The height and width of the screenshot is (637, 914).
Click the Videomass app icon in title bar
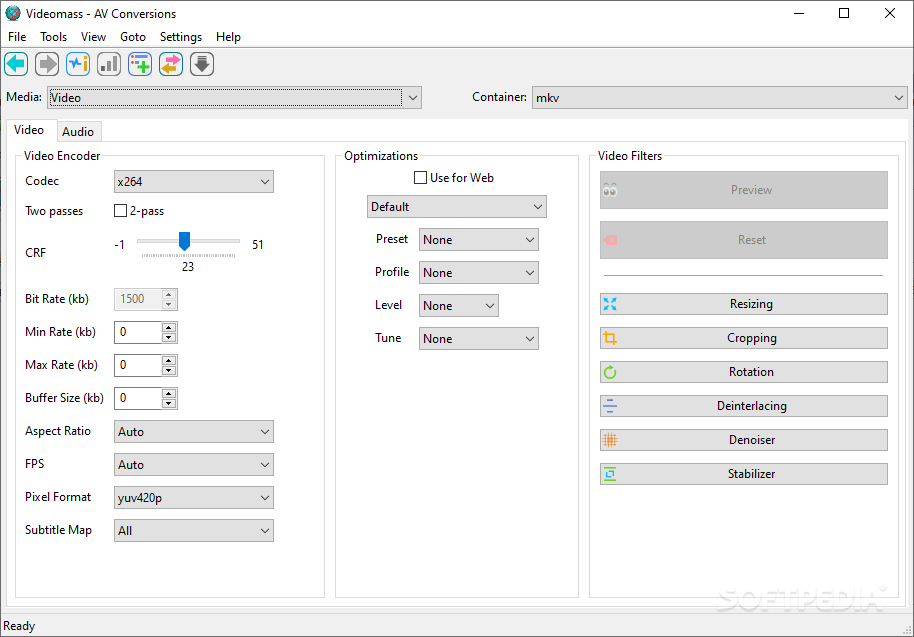(x=13, y=13)
